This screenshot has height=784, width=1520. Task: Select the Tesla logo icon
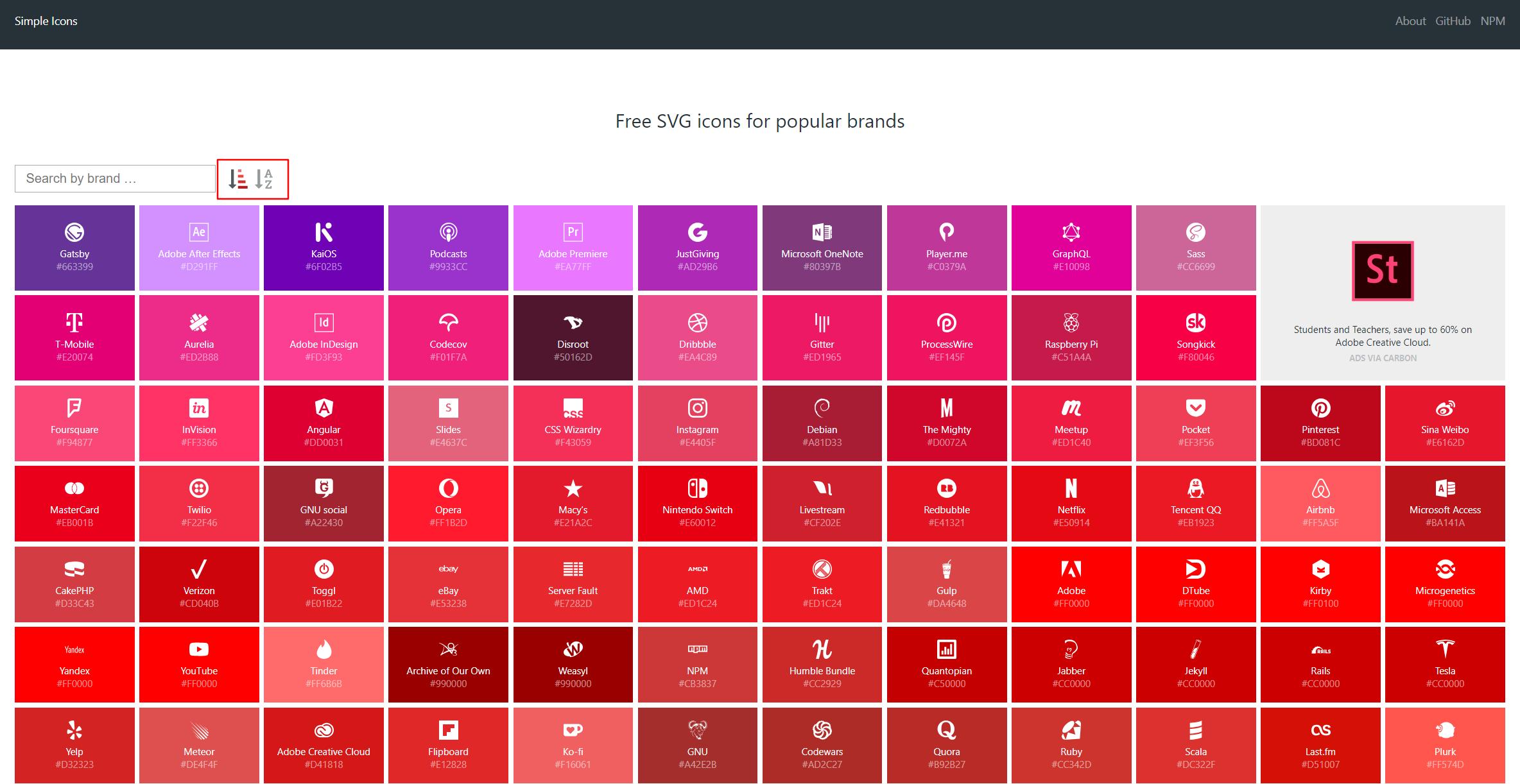point(1444,649)
